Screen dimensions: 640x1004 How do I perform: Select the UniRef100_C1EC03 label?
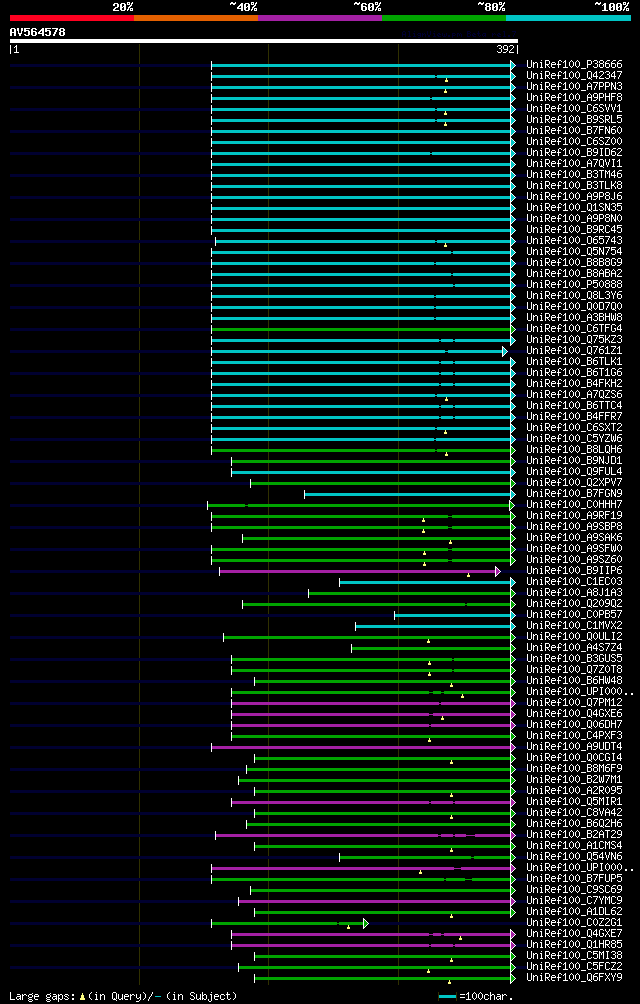(x=574, y=581)
